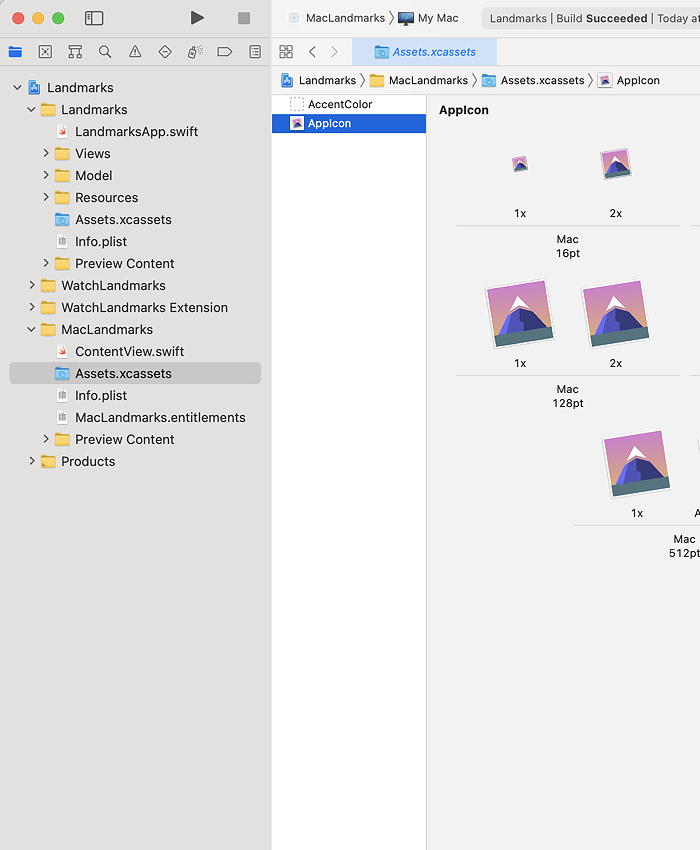Select the Mac 128pt 2x icon well
Screen dimensions: 700x850
point(615,314)
